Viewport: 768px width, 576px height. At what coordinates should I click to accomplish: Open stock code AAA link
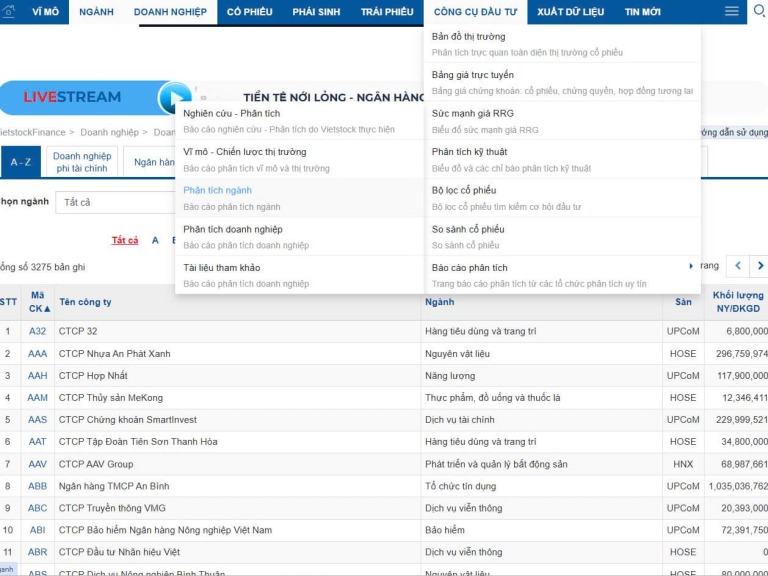pyautogui.click(x=38, y=354)
